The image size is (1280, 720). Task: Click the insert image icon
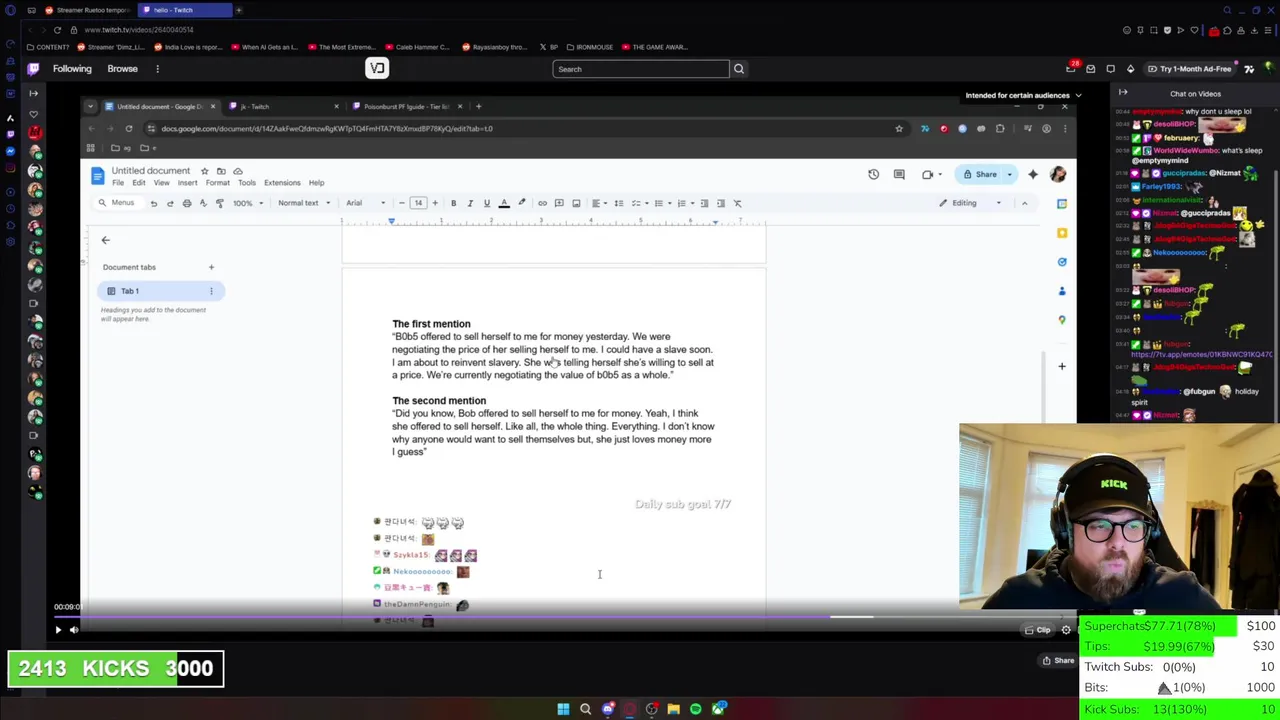pyautogui.click(x=576, y=203)
